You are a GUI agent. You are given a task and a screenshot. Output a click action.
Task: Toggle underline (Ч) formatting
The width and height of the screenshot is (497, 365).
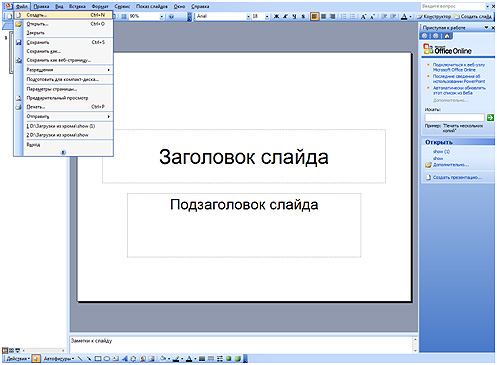tap(294, 16)
